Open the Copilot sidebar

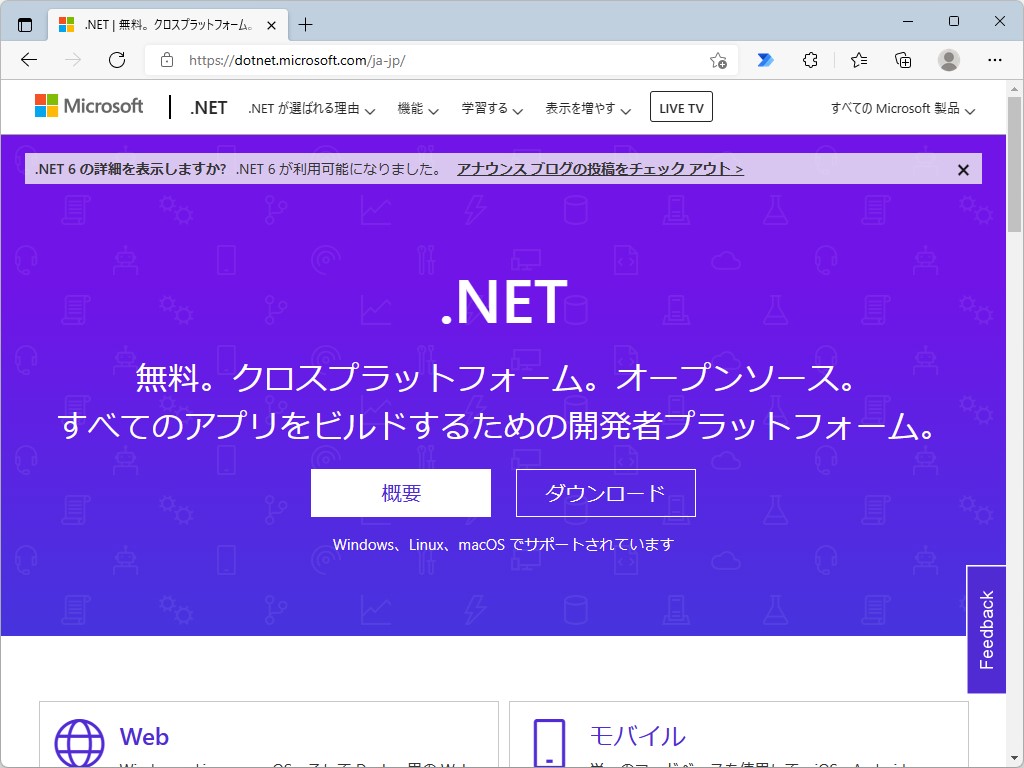(x=764, y=60)
